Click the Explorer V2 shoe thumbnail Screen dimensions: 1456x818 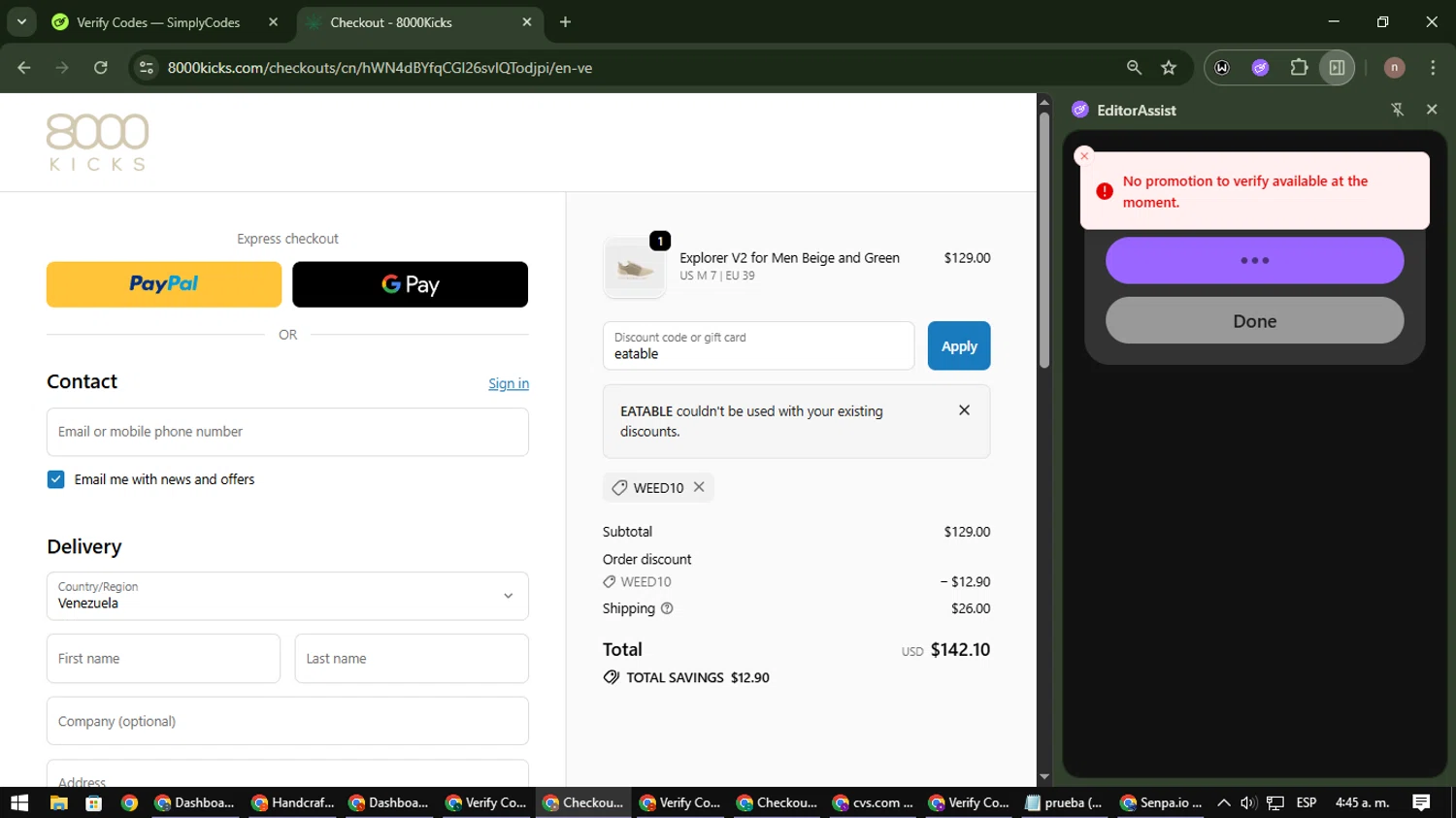click(x=635, y=267)
